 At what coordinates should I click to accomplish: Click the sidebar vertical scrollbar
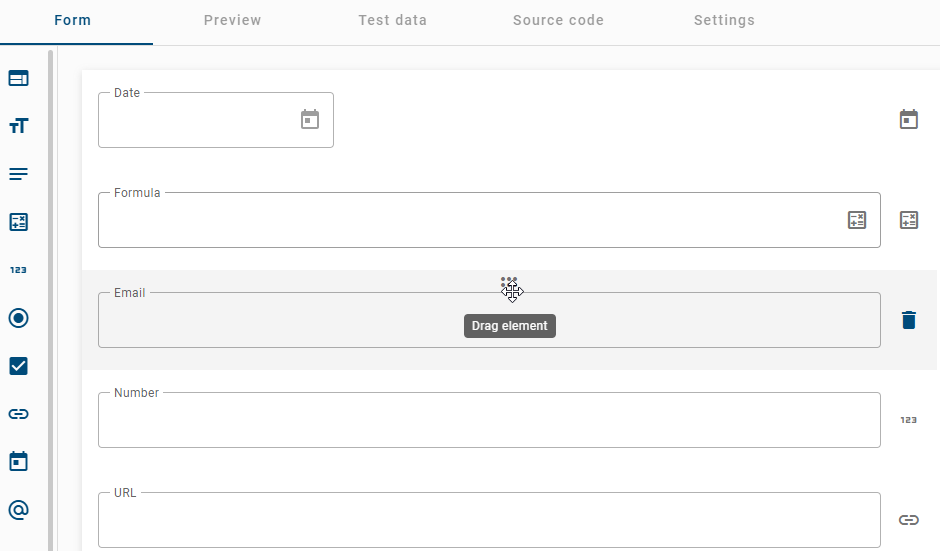pyautogui.click(x=51, y=300)
